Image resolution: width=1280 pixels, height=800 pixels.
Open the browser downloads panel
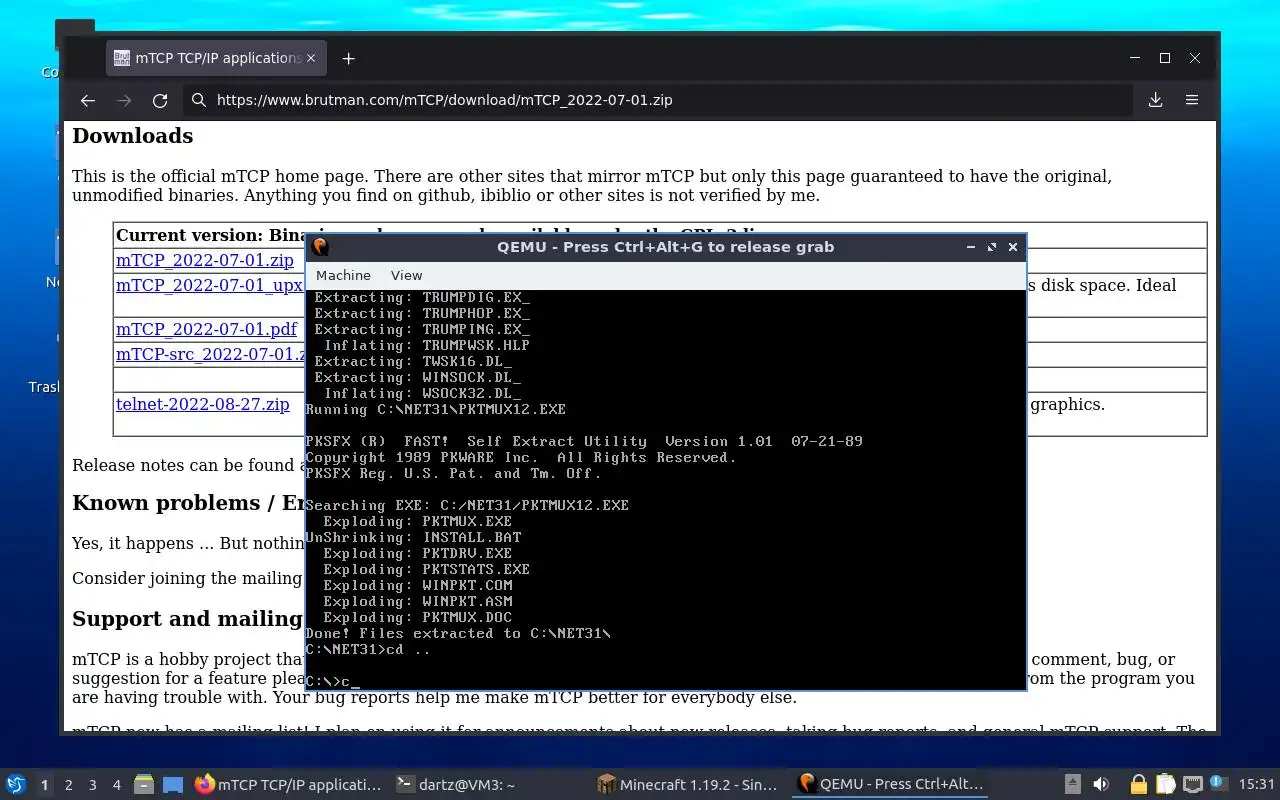click(x=1155, y=100)
